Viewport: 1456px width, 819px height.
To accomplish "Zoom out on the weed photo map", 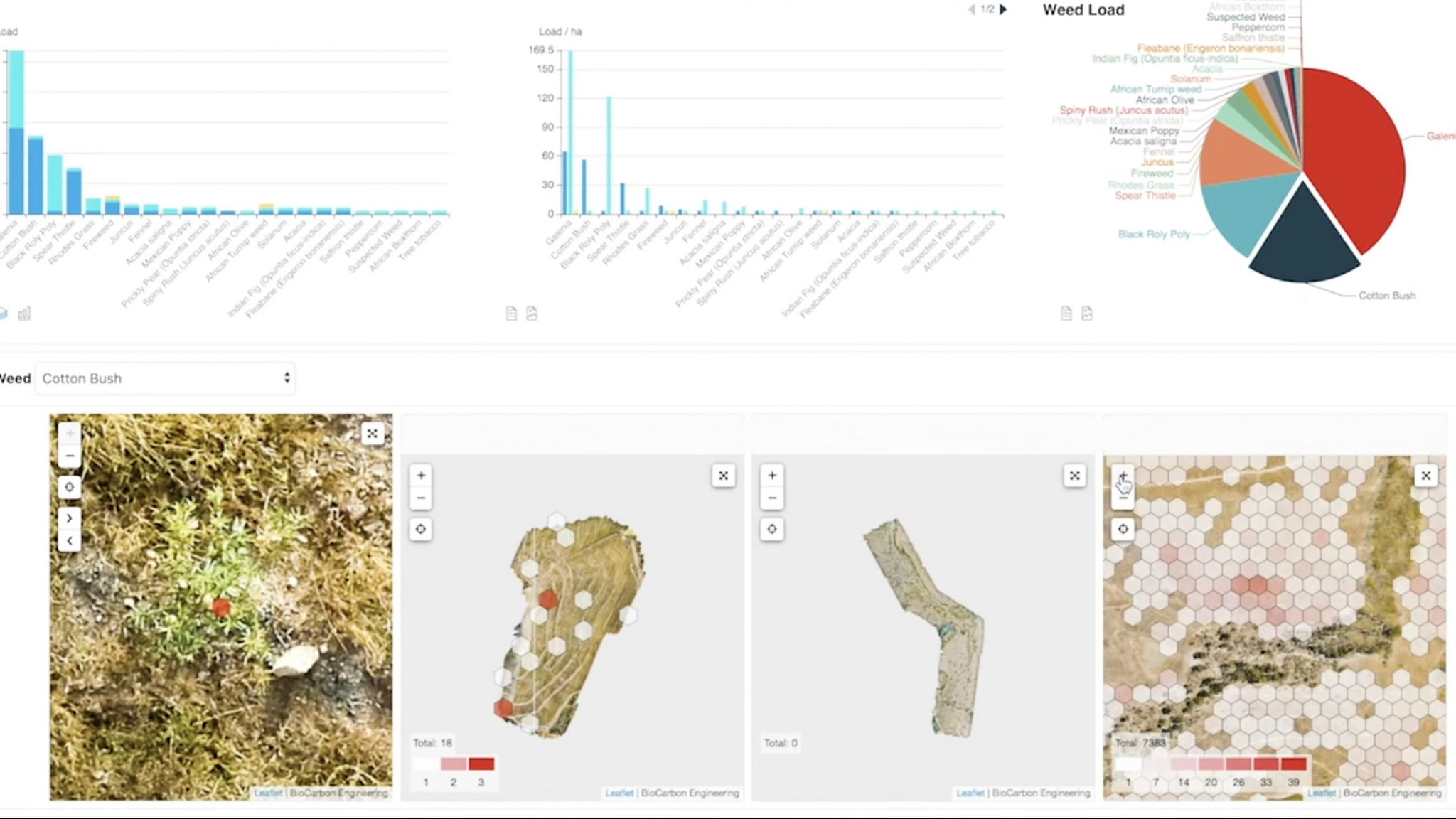I will tap(70, 456).
